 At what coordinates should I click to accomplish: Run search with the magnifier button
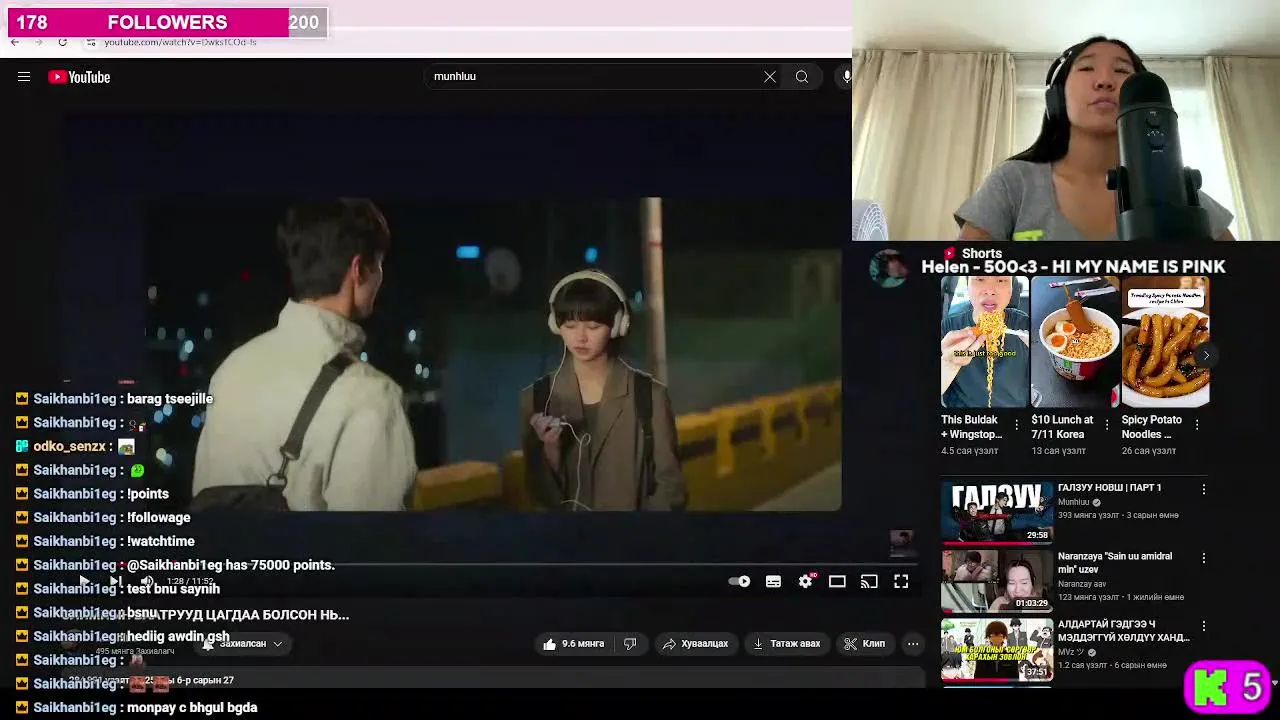(802, 77)
